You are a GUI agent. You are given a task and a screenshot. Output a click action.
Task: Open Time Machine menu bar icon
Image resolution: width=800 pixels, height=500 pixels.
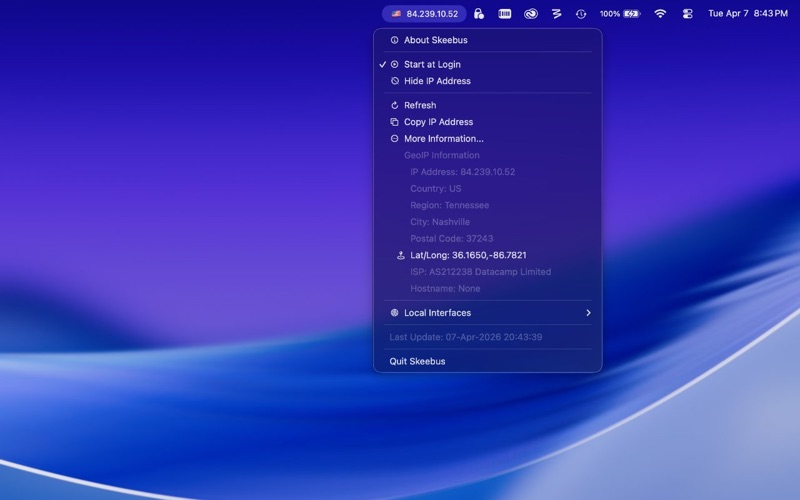coord(581,14)
